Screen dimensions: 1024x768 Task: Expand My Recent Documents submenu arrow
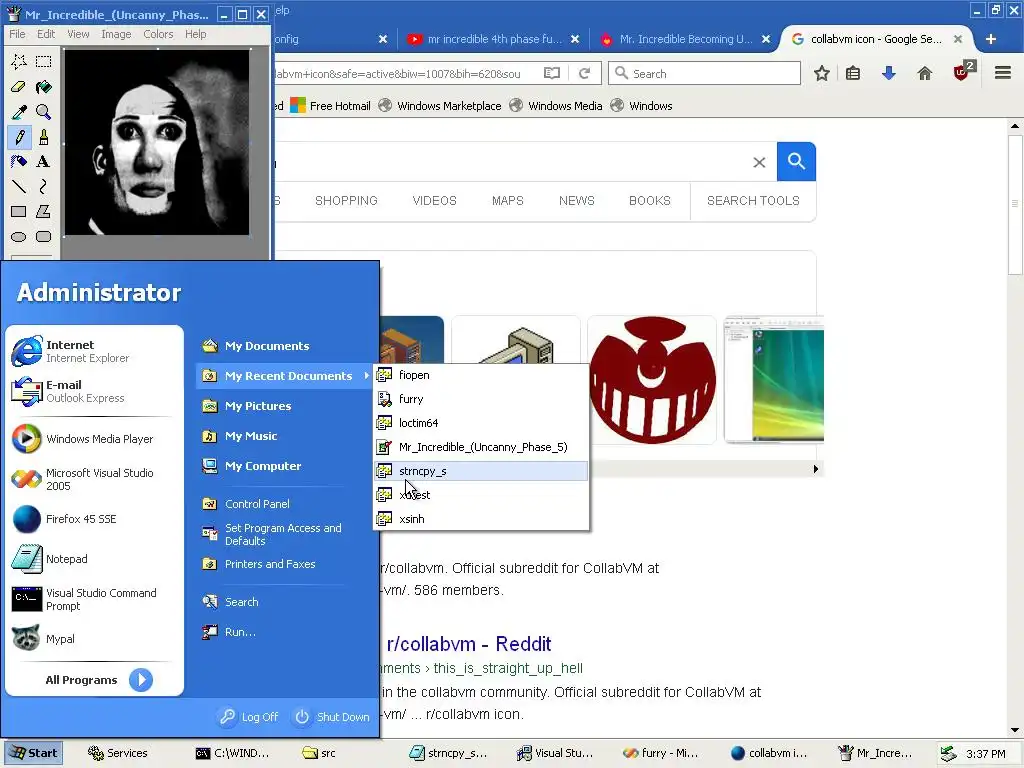pyautogui.click(x=366, y=376)
